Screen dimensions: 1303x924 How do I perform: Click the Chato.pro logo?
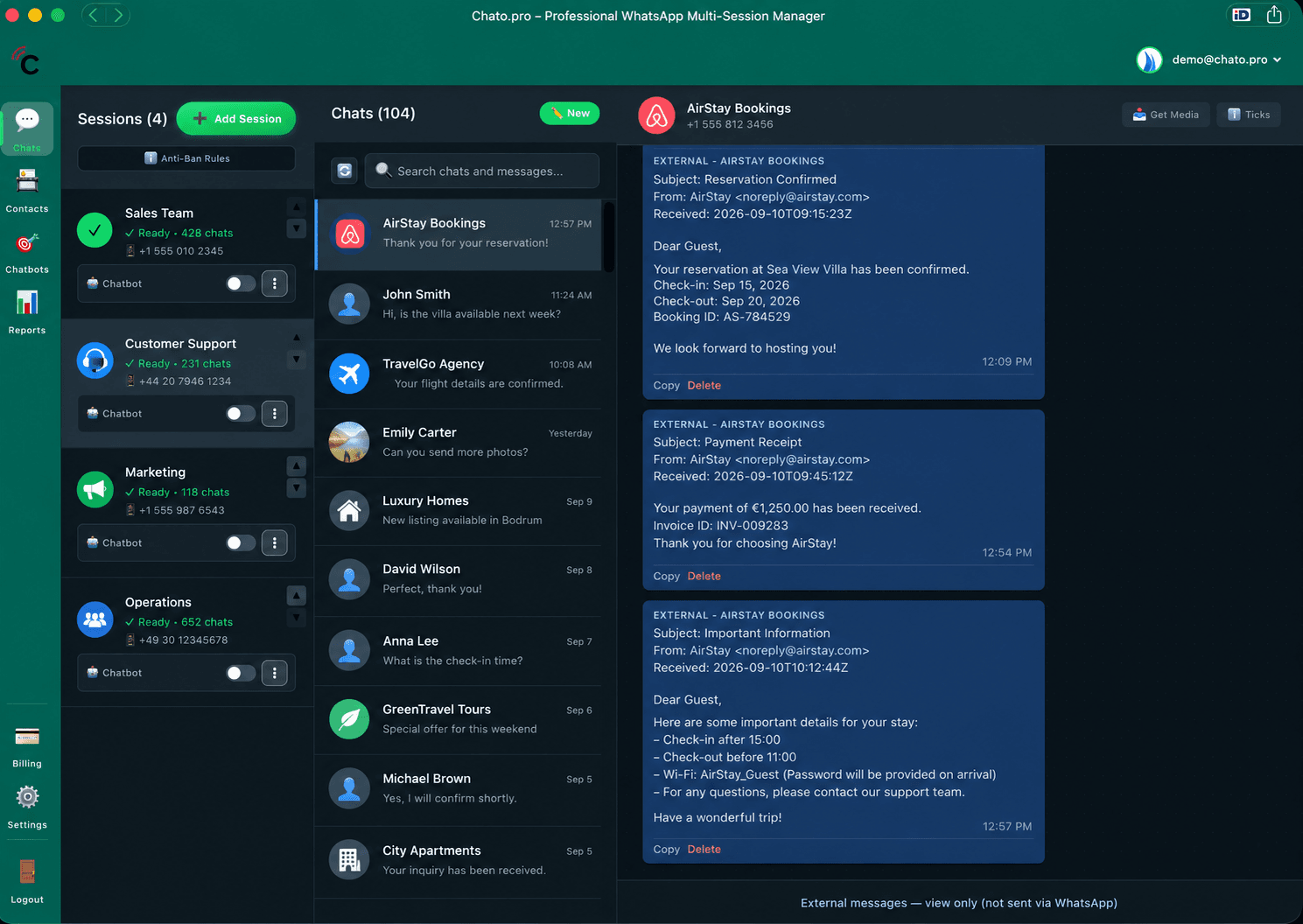(26, 61)
